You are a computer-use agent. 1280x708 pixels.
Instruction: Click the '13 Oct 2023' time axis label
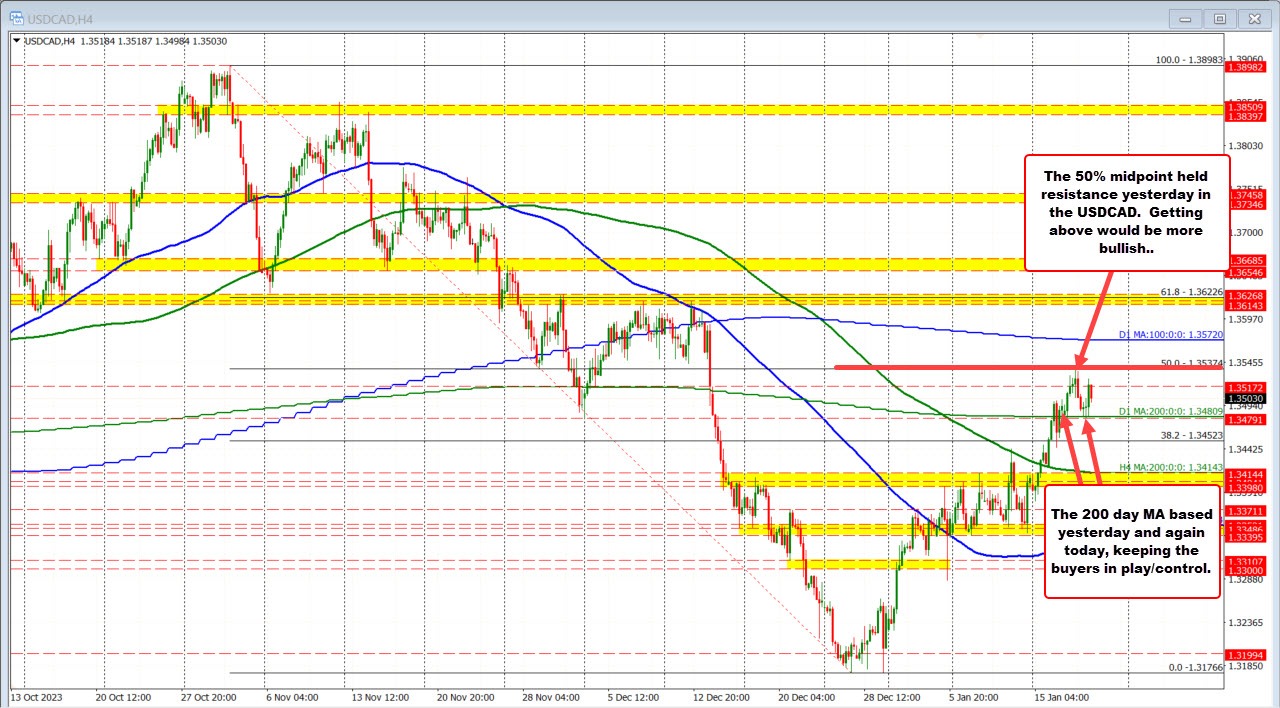point(38,698)
